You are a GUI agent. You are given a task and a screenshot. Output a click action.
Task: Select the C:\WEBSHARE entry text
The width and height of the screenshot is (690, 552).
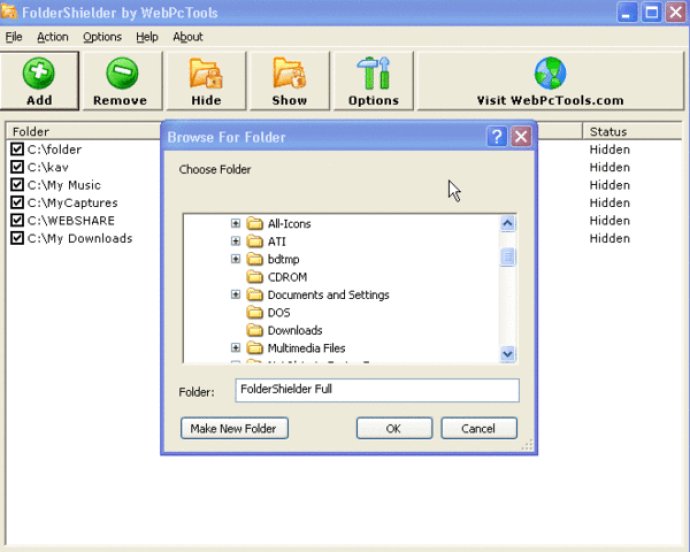point(71,221)
